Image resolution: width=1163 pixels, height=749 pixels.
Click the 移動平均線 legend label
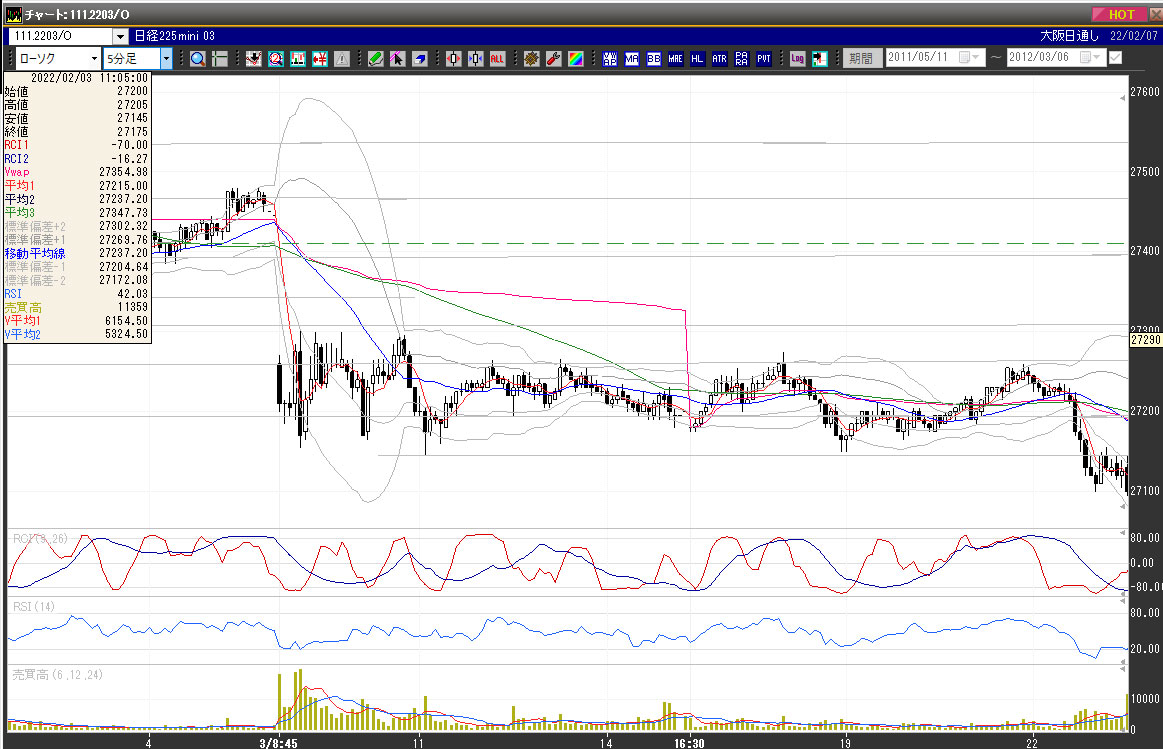35,254
